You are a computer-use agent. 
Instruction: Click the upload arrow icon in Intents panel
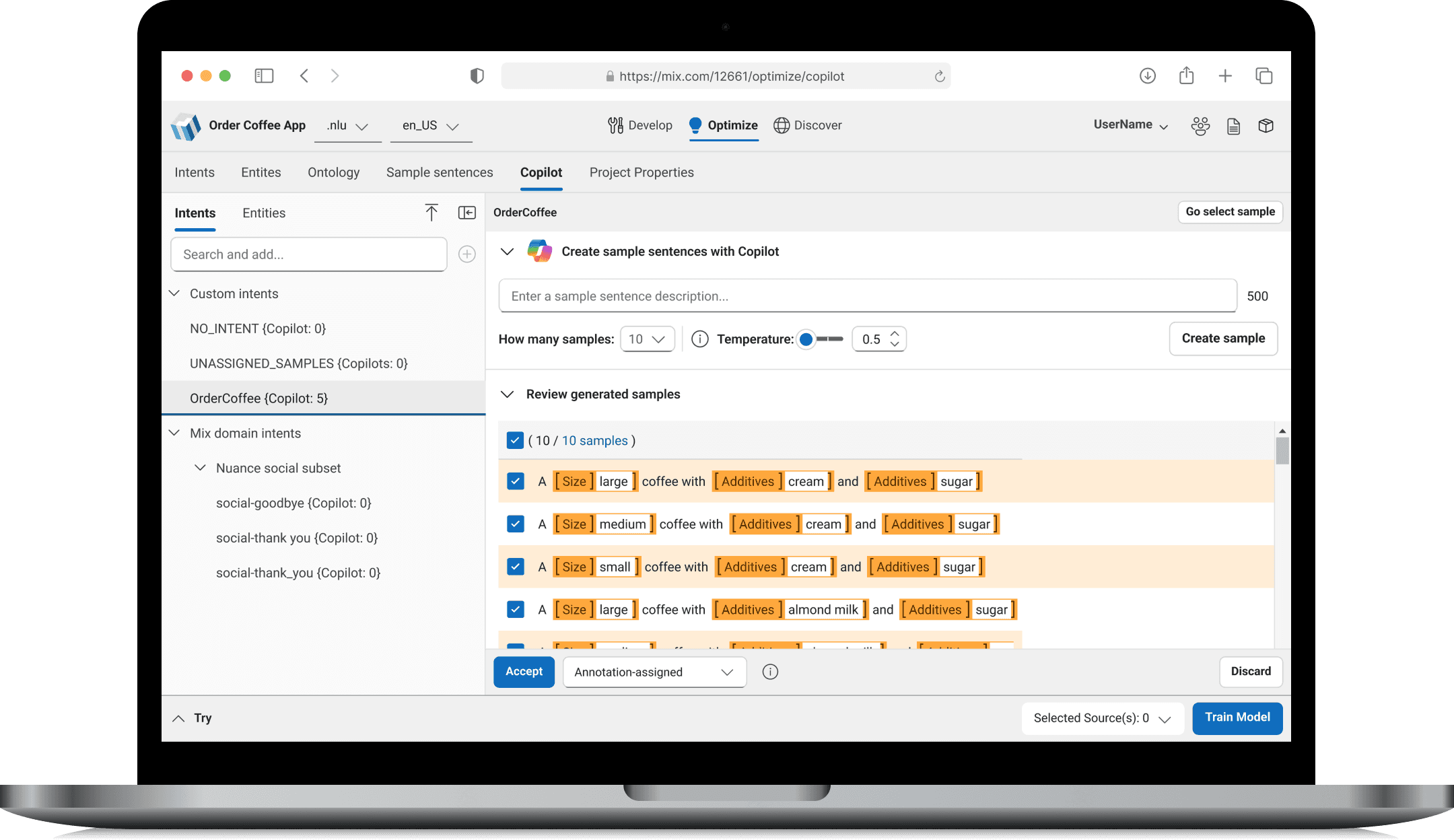pyautogui.click(x=431, y=213)
